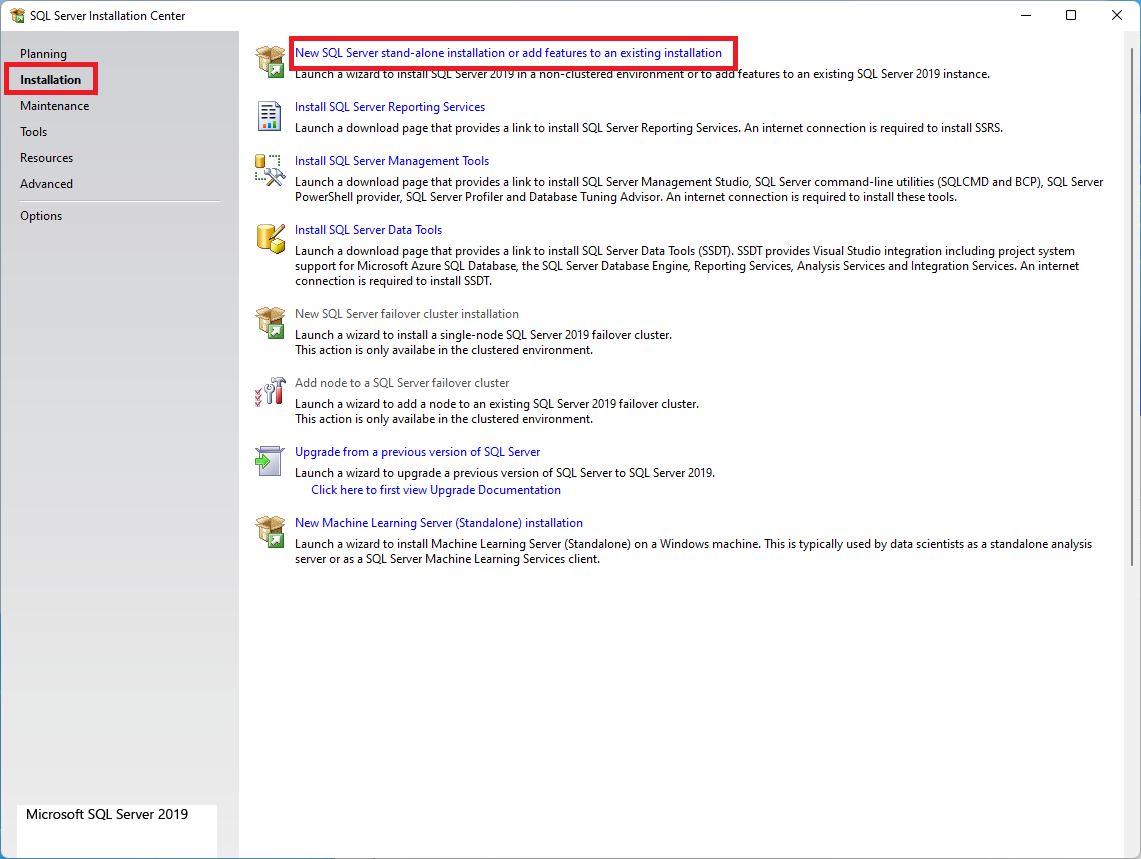Click the stand-alone installation box icon
Image resolution: width=1141 pixels, height=859 pixels.
pyautogui.click(x=270, y=61)
